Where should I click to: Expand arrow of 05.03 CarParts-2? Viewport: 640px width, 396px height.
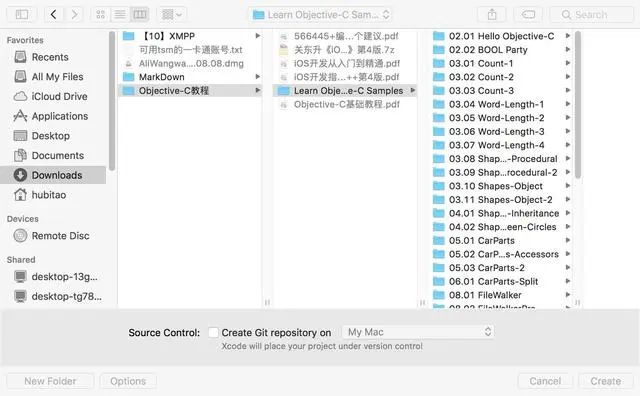point(568,267)
